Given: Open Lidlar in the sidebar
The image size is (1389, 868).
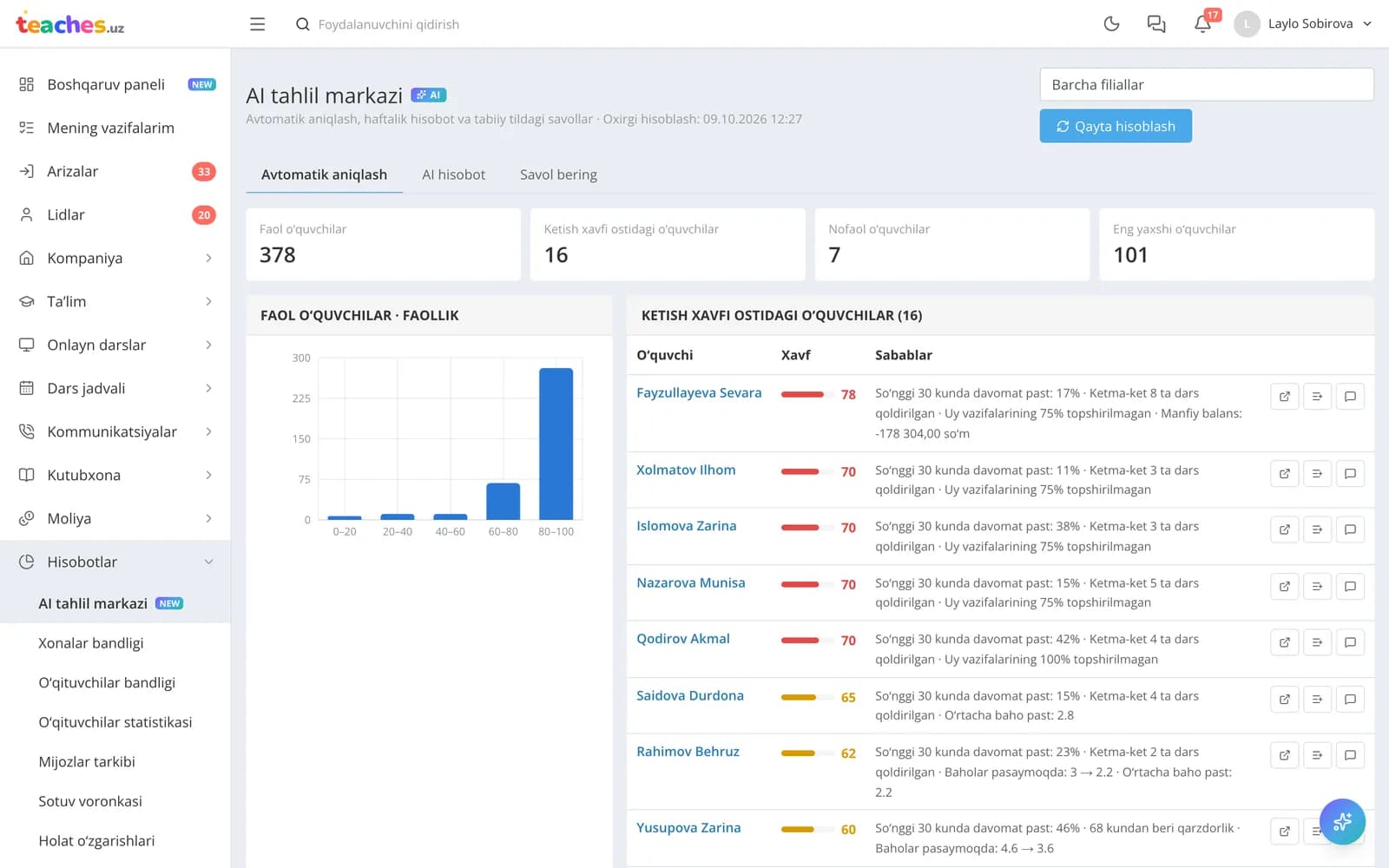Looking at the screenshot, I should point(115,214).
